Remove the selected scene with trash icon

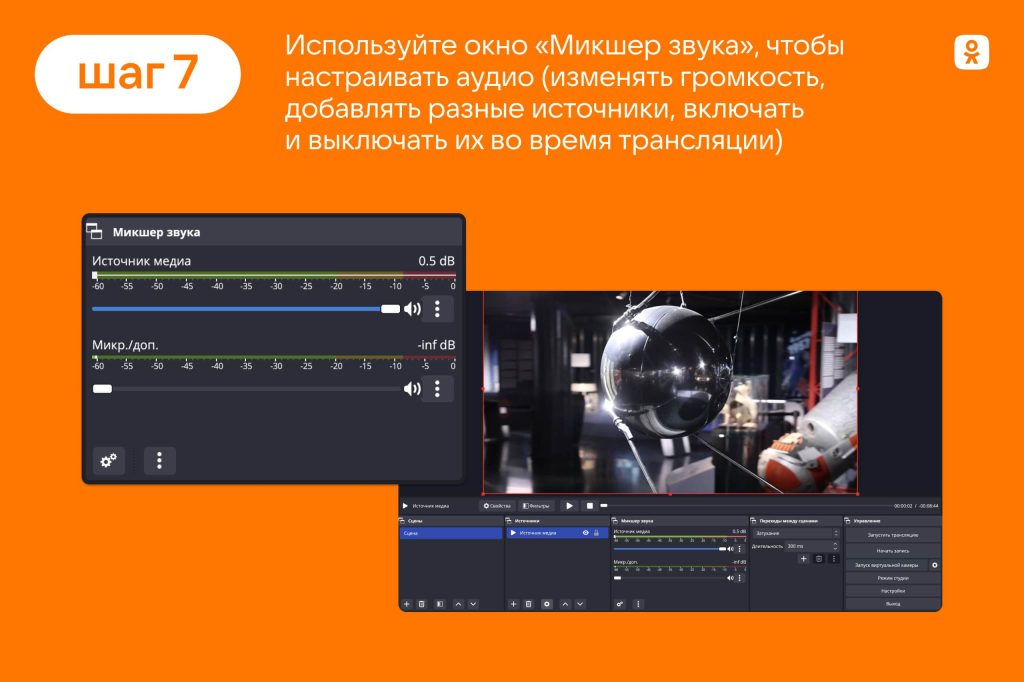tap(422, 604)
